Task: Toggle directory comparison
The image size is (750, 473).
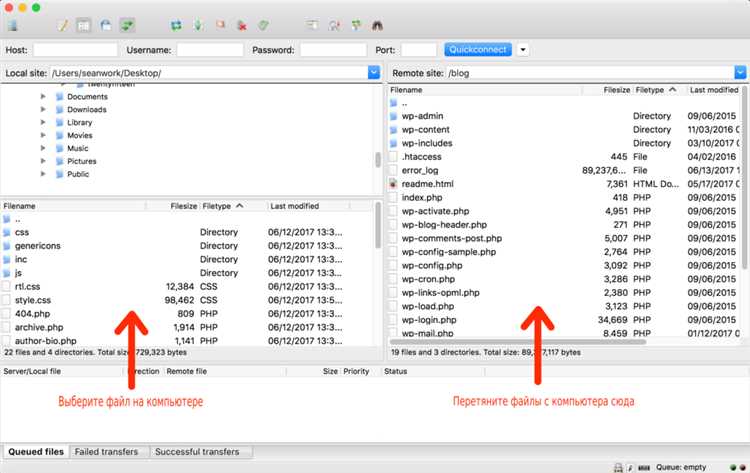Action: 334,25
